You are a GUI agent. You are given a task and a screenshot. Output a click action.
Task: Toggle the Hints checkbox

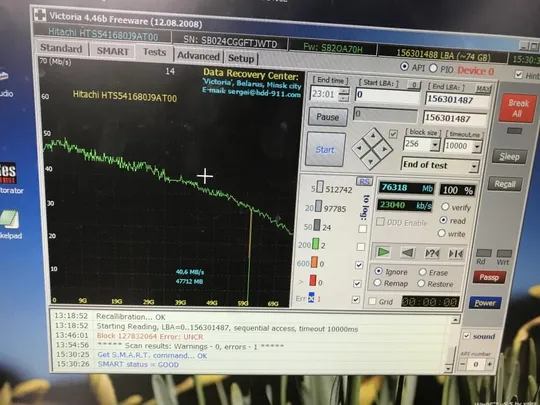coord(518,74)
